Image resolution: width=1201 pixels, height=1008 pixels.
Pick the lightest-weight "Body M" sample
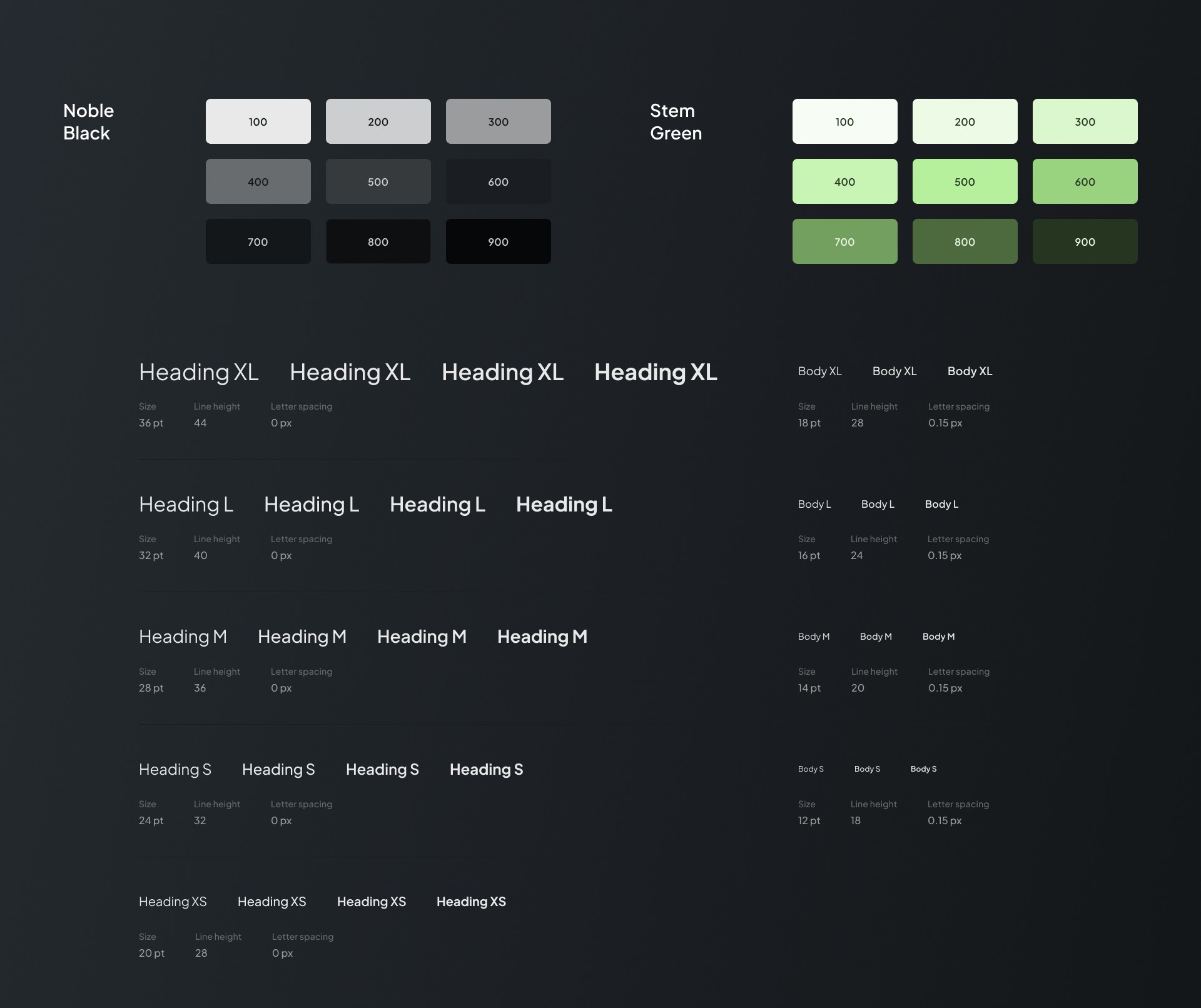click(x=814, y=637)
